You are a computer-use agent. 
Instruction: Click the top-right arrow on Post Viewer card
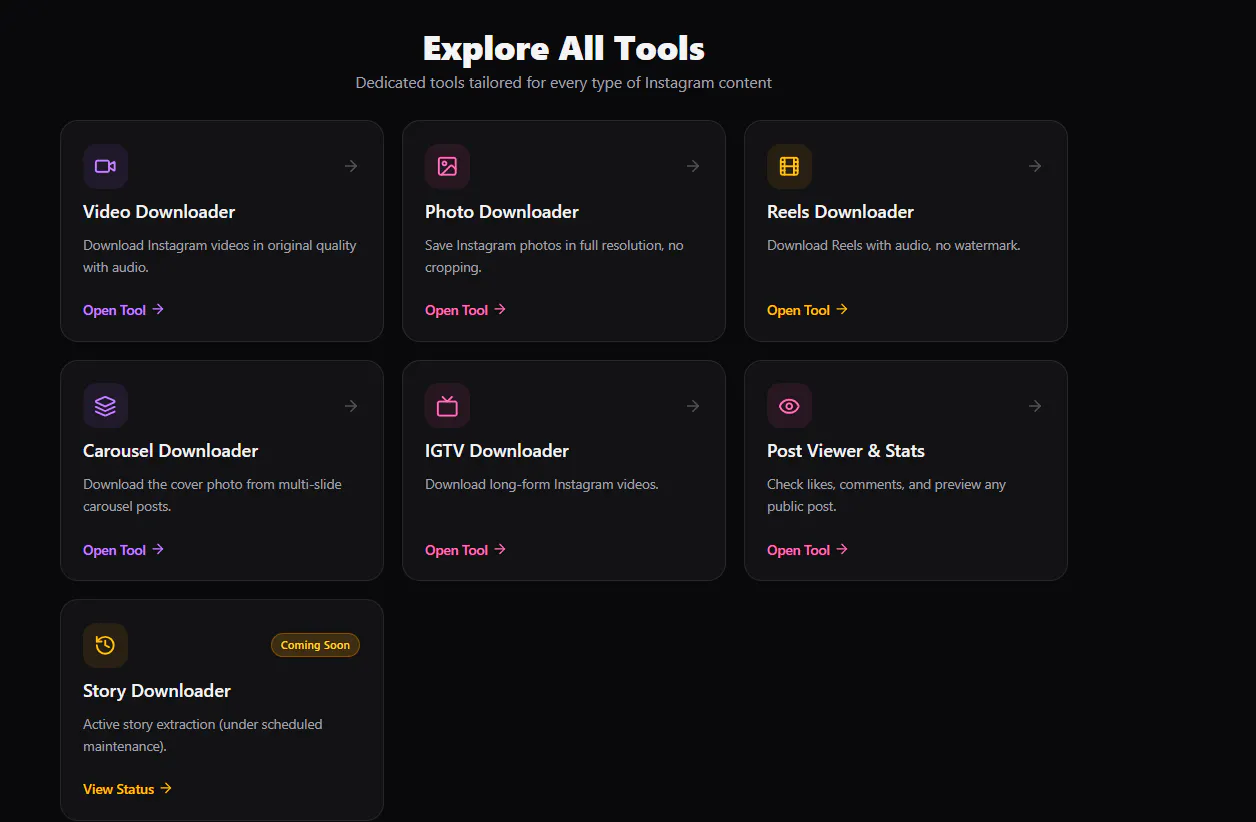click(x=1035, y=406)
